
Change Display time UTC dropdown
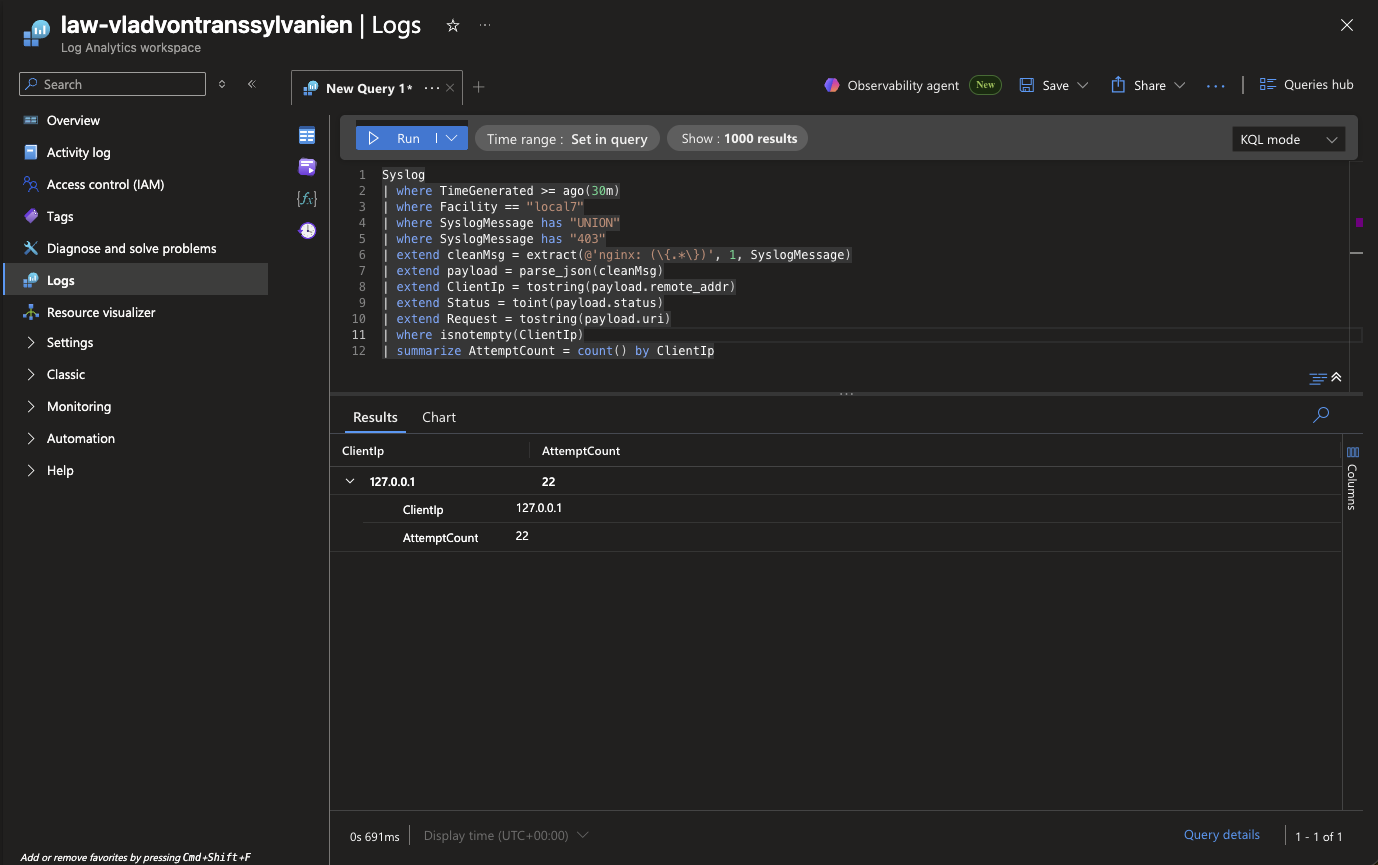click(x=506, y=835)
